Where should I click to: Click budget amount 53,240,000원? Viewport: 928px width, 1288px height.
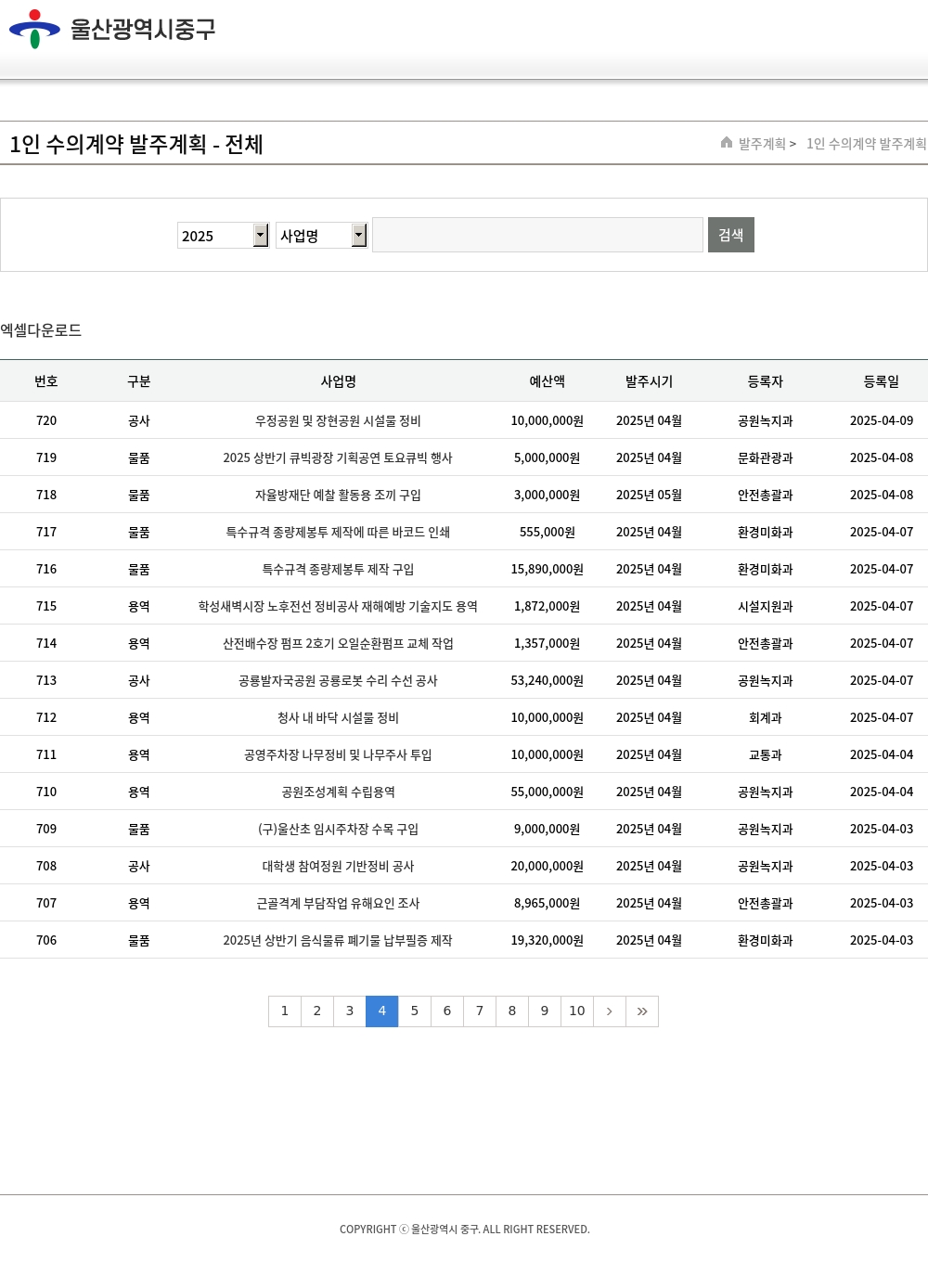click(548, 680)
